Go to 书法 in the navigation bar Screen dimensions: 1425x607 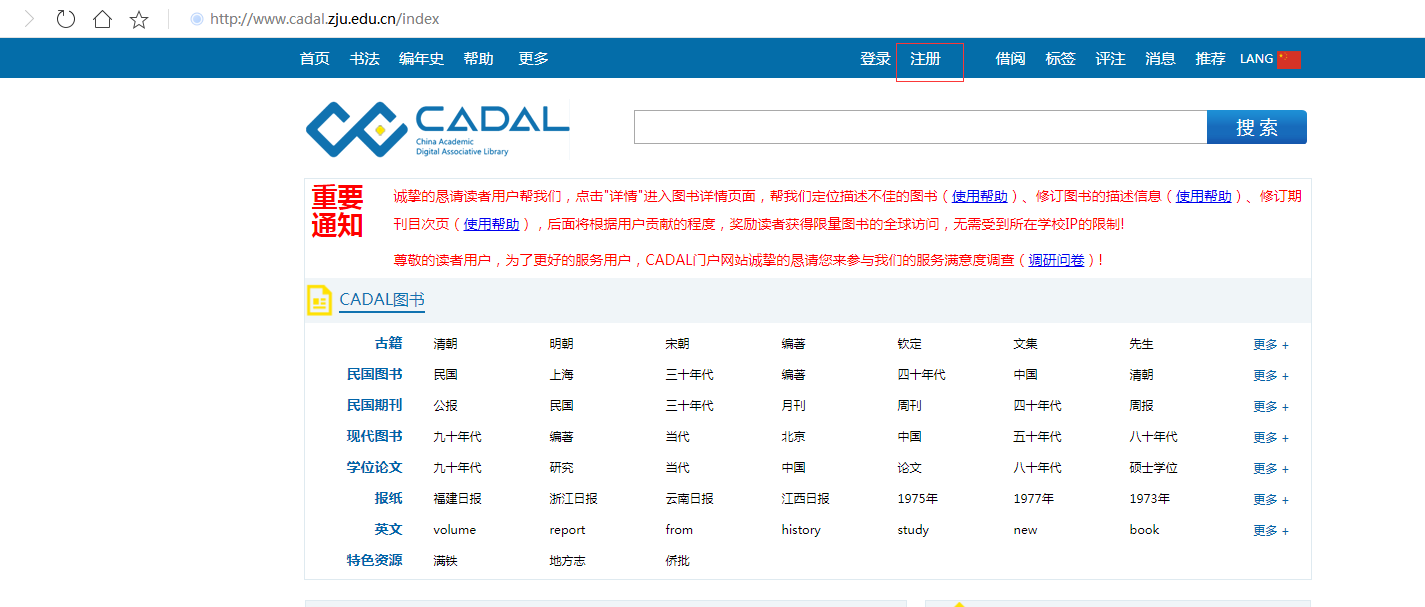coord(364,59)
